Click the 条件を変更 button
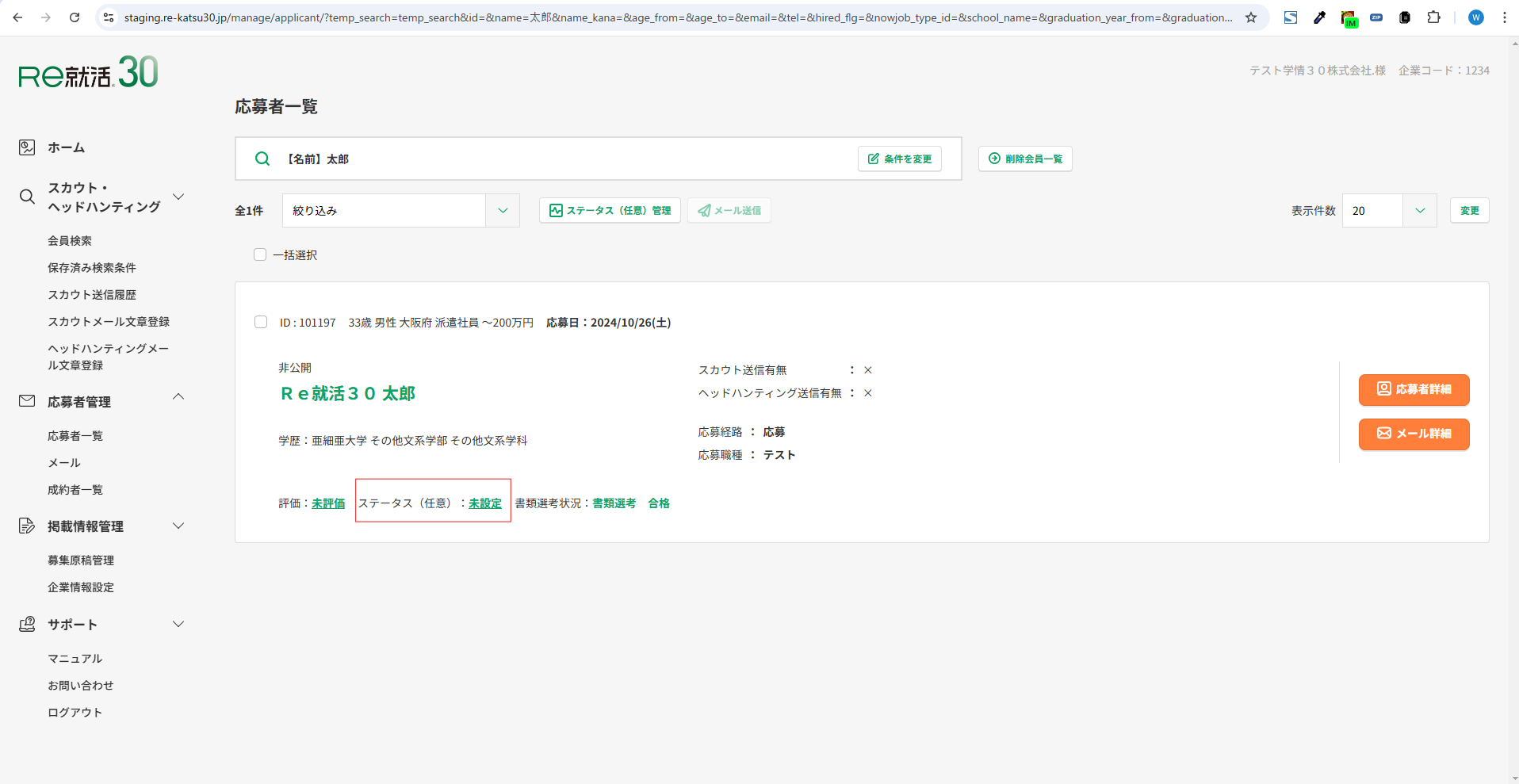The width and height of the screenshot is (1519, 784). pos(900,159)
